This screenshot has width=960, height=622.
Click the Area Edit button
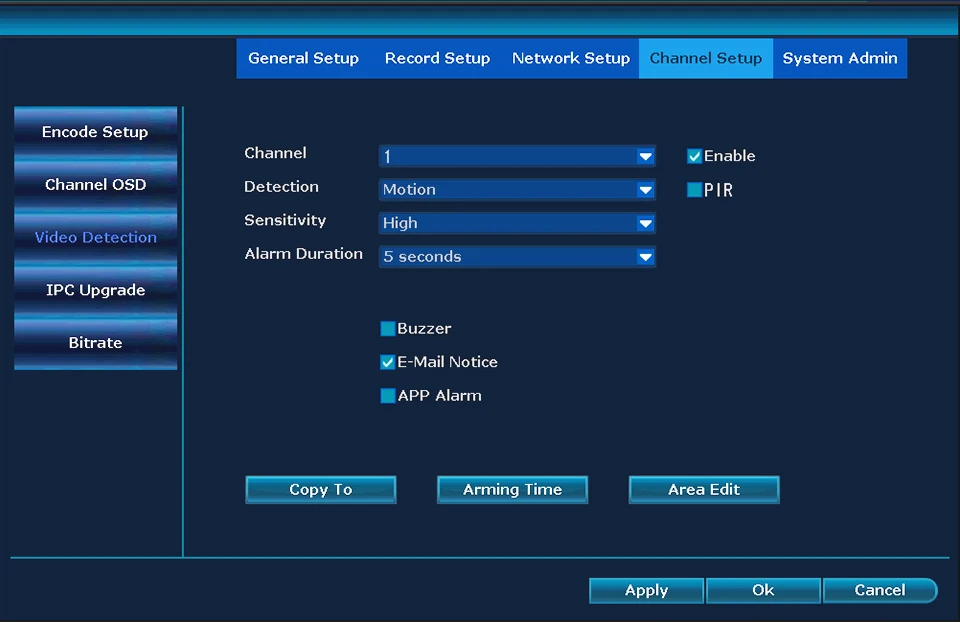click(x=704, y=490)
